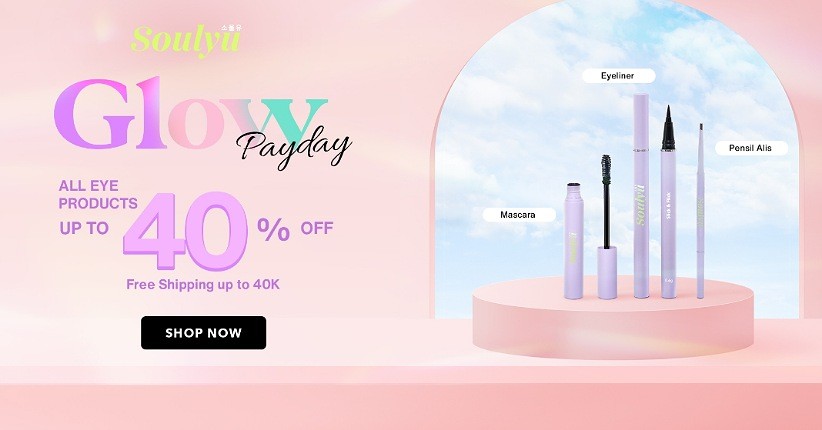Click the black-tipped eyeliner pen
This screenshot has height=430, width=822.
pos(668,202)
